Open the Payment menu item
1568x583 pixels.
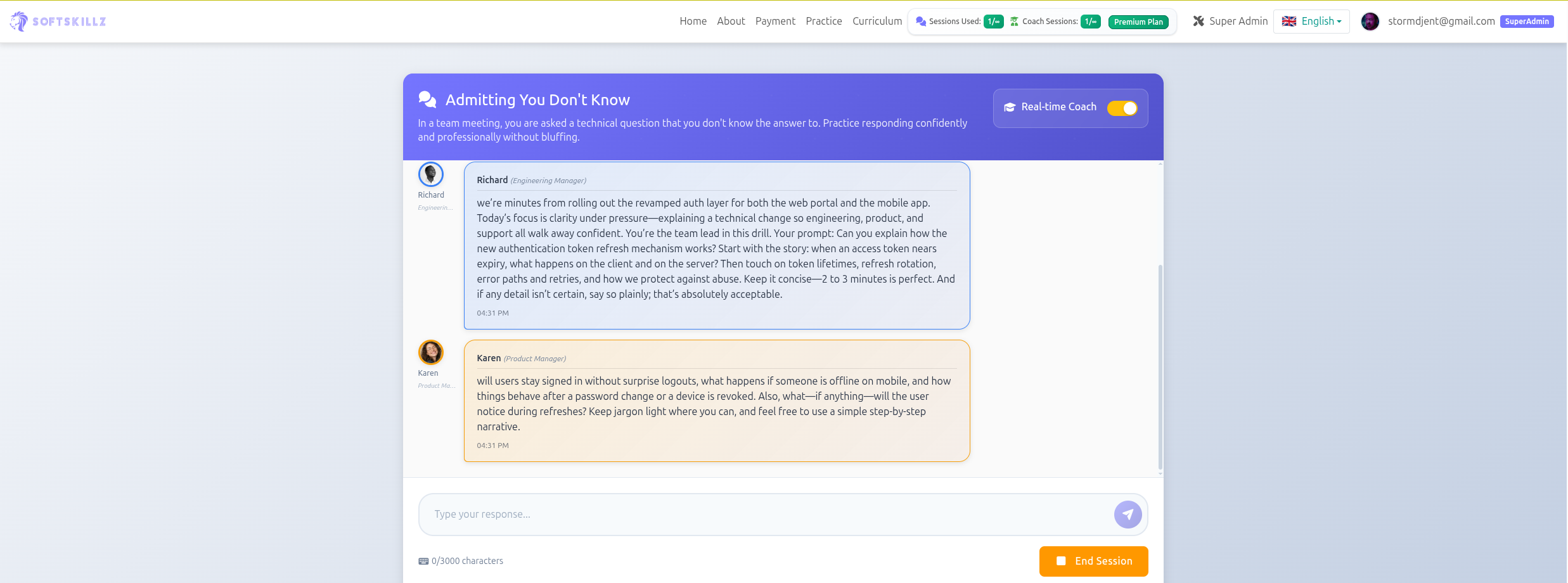[775, 21]
